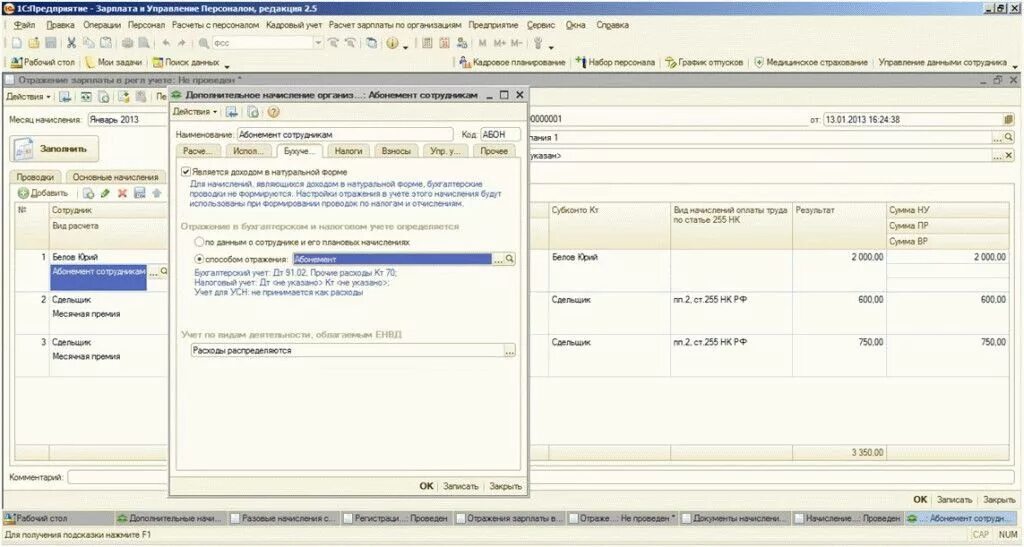1024x547 pixels.
Task: Click Записать in the Абонемент dialog
Action: pyautogui.click(x=460, y=486)
